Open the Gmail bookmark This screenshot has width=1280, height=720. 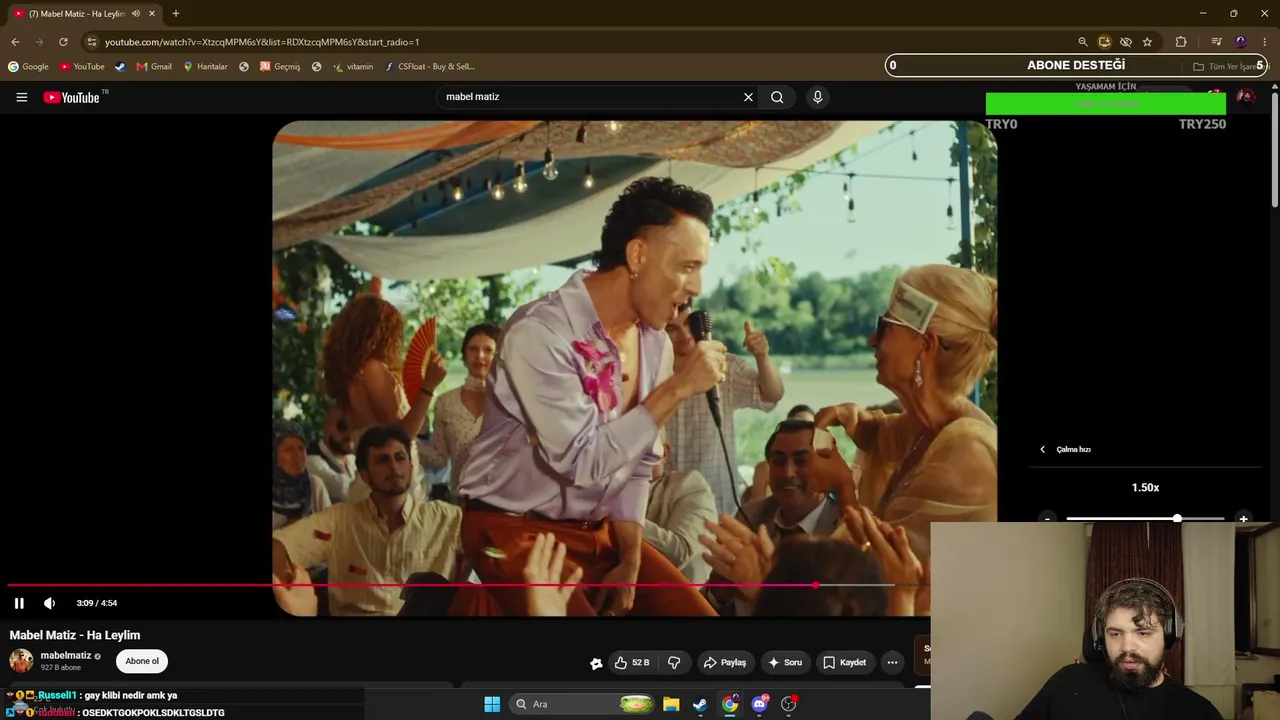pos(154,67)
